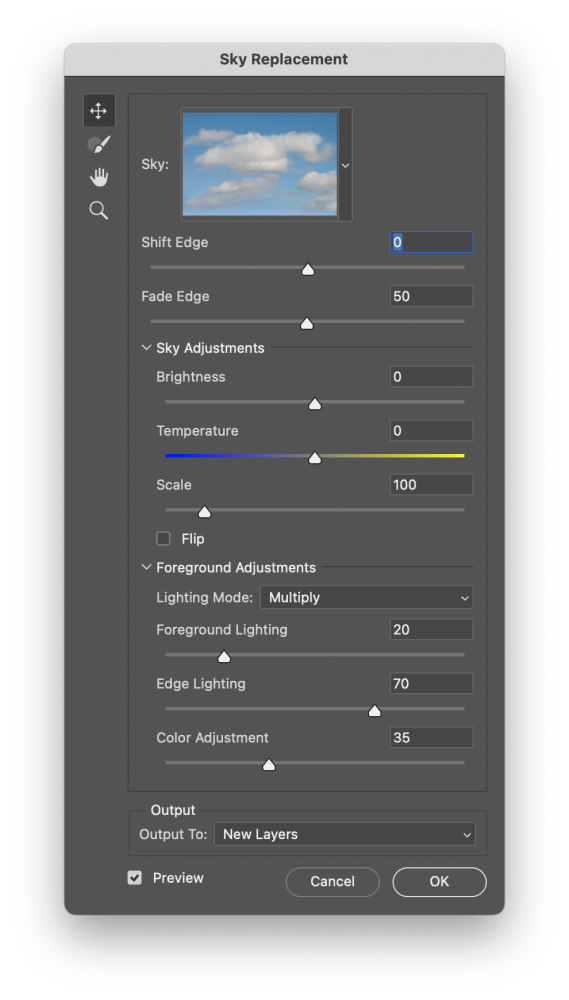Collapse the Sky Adjustments section

[146, 348]
